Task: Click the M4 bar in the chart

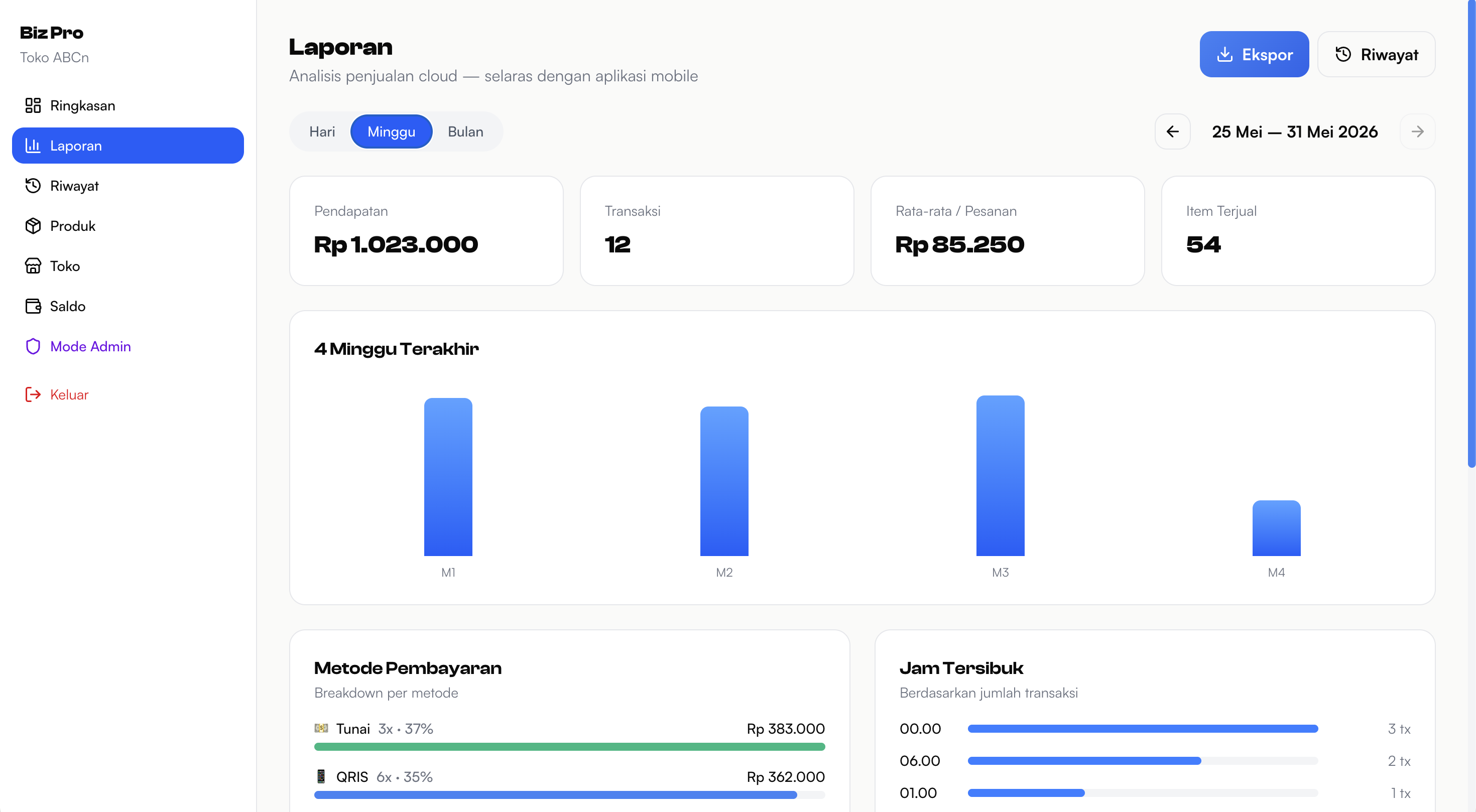Action: coord(1276,528)
